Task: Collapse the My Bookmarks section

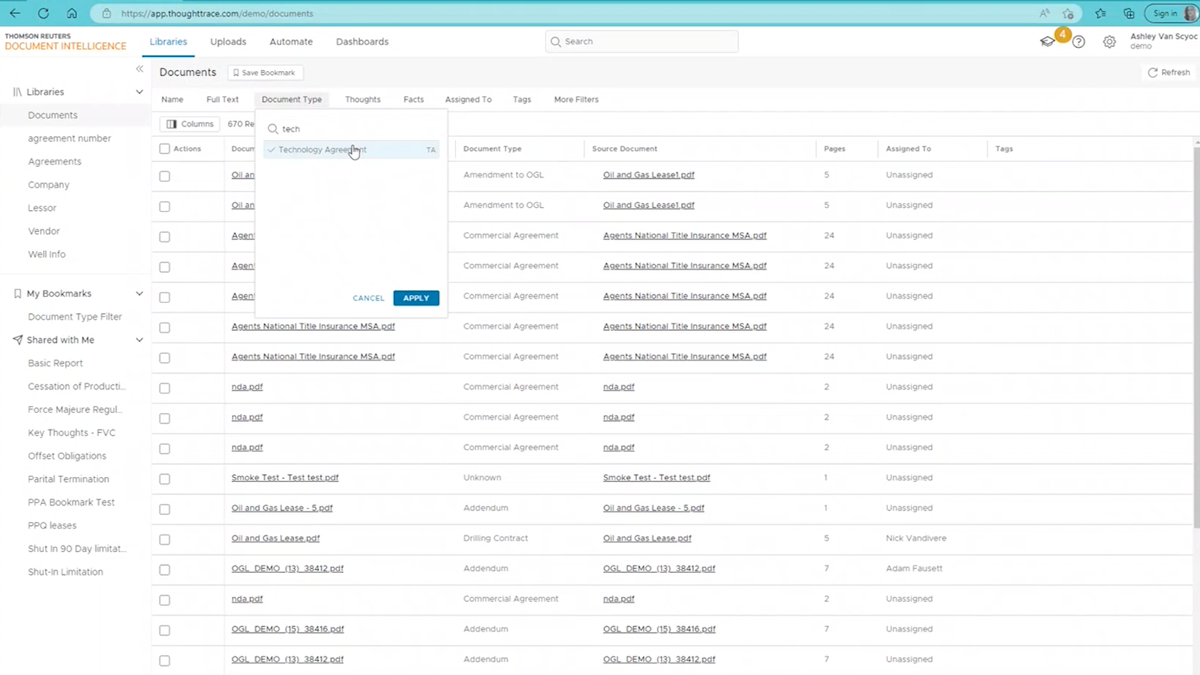Action: (x=139, y=294)
